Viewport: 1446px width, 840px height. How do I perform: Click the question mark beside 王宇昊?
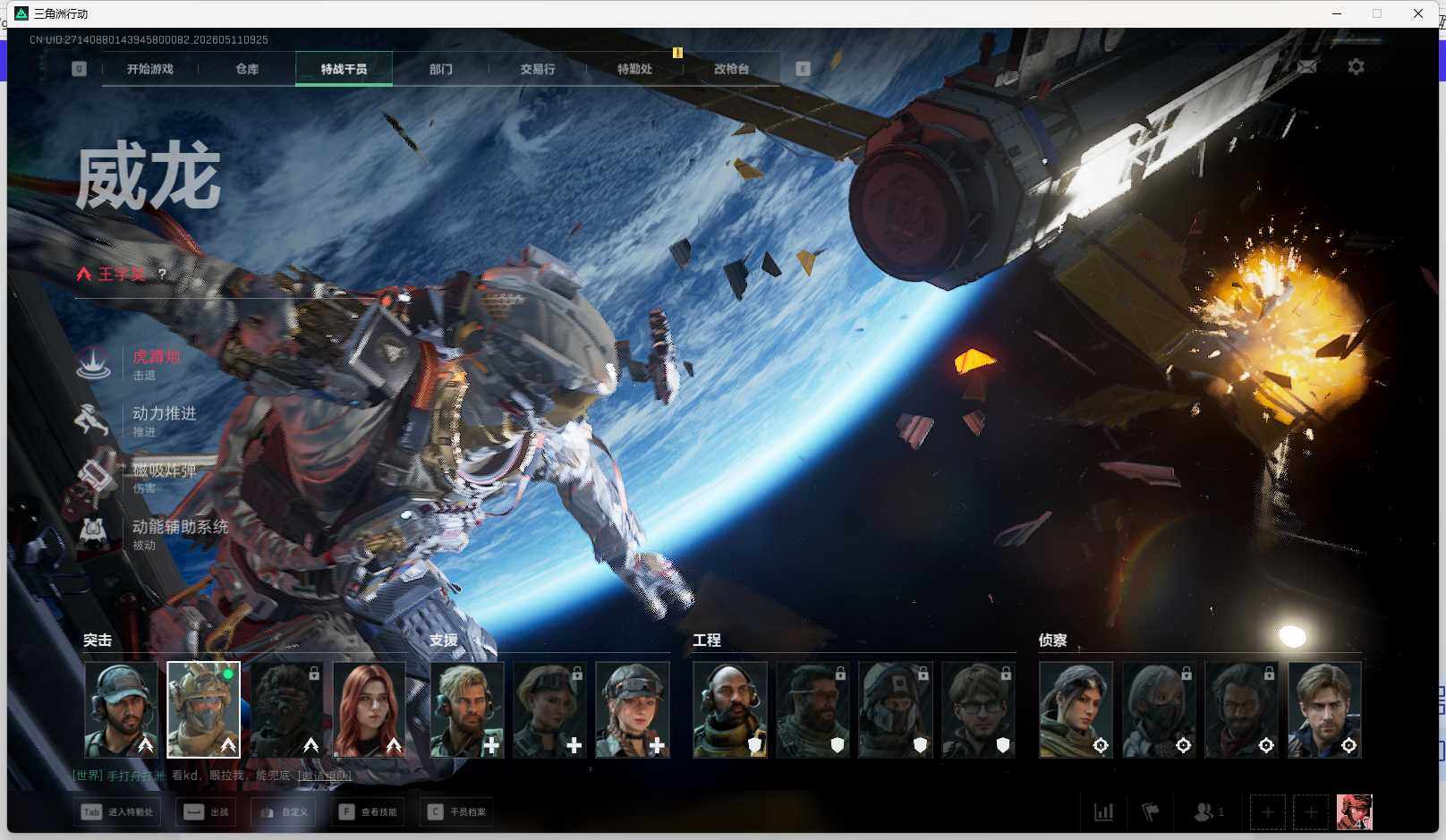click(162, 274)
